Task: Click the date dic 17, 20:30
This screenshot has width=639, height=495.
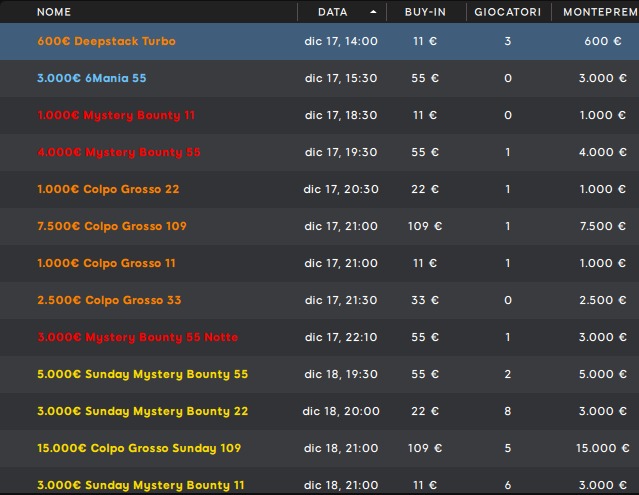Action: pos(341,189)
